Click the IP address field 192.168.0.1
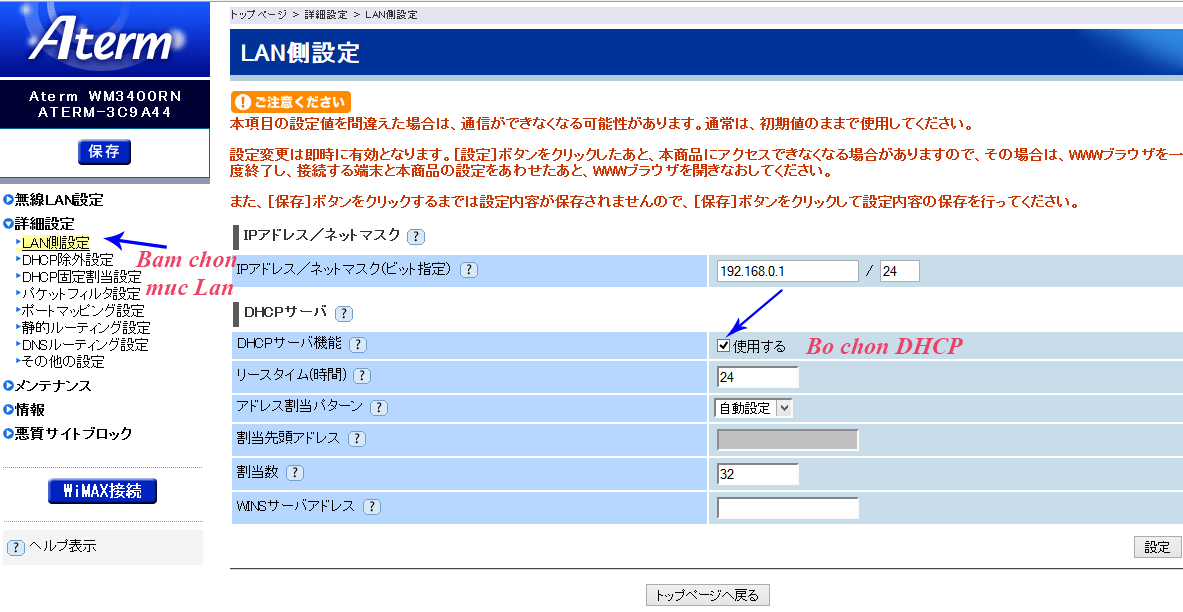1183x612 pixels. tap(787, 272)
